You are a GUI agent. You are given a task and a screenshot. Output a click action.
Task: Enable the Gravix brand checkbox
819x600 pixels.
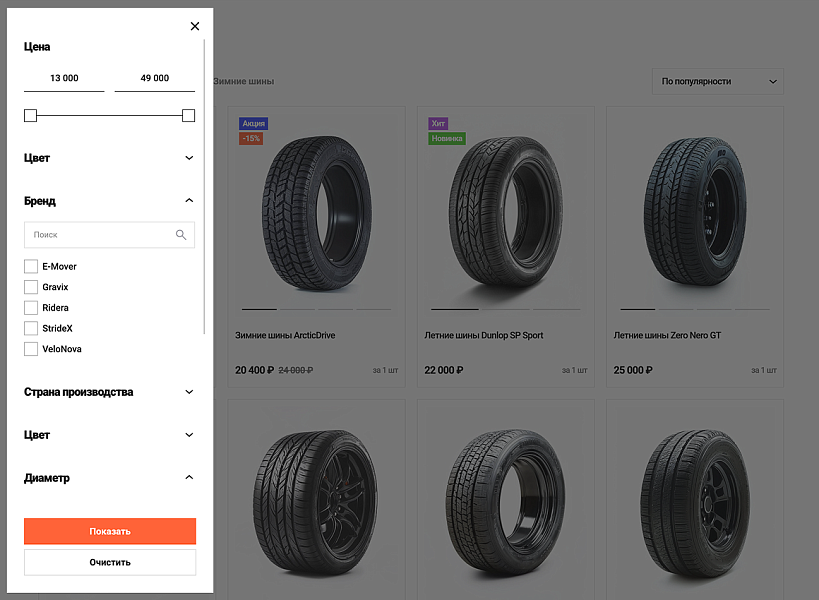point(31,287)
